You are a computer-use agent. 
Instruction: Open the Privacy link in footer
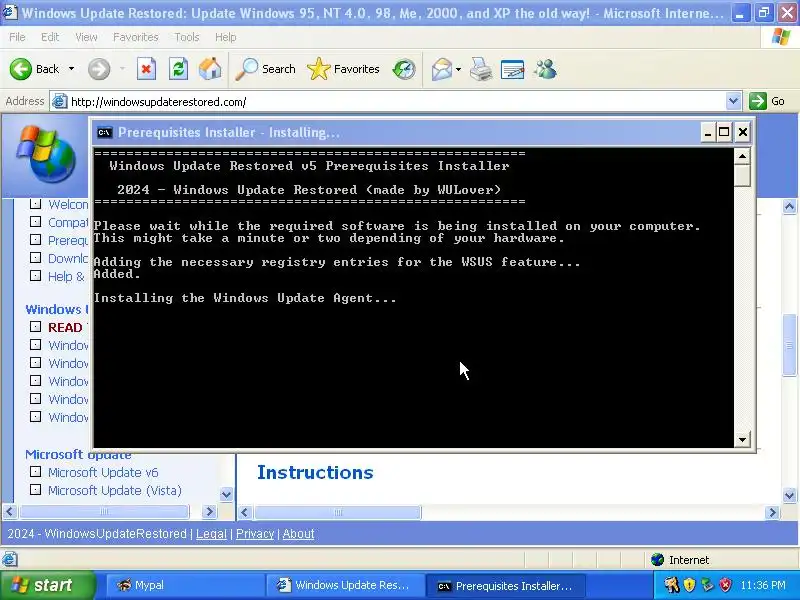[255, 534]
